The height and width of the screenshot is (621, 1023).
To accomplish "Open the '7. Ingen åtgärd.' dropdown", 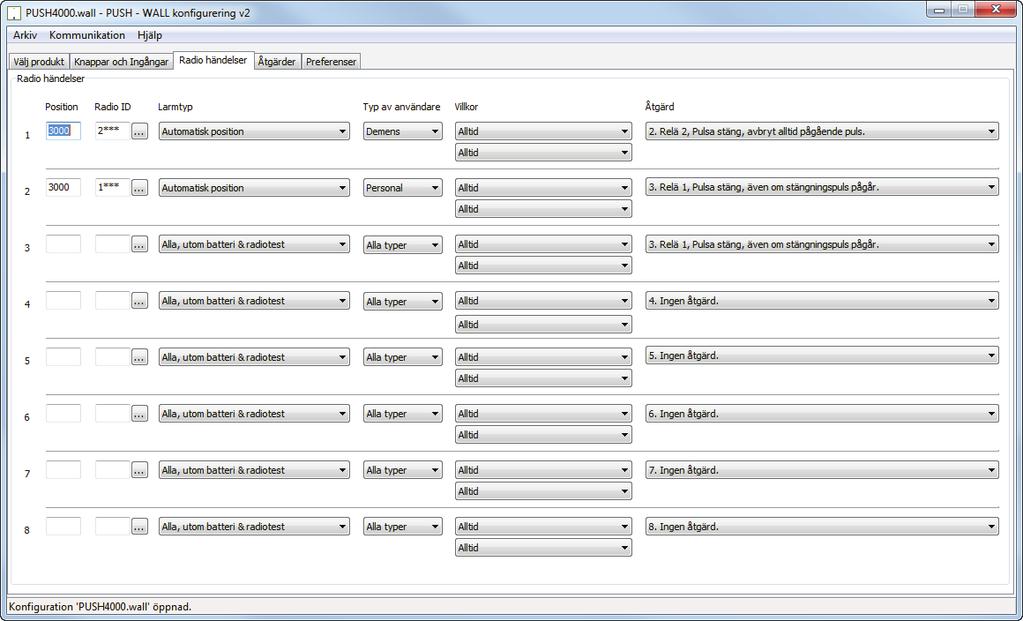I will click(821, 470).
